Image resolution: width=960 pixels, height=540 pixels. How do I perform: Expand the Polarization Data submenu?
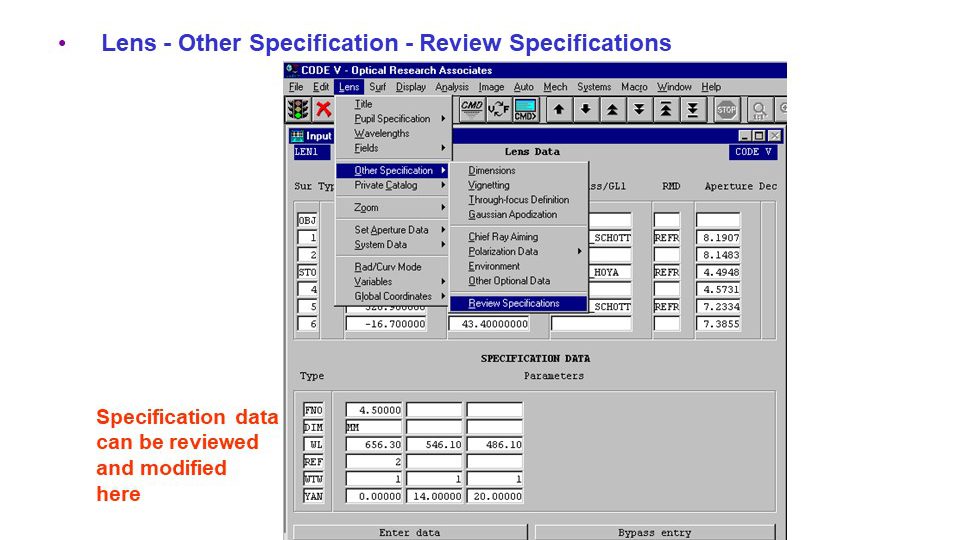tap(519, 252)
